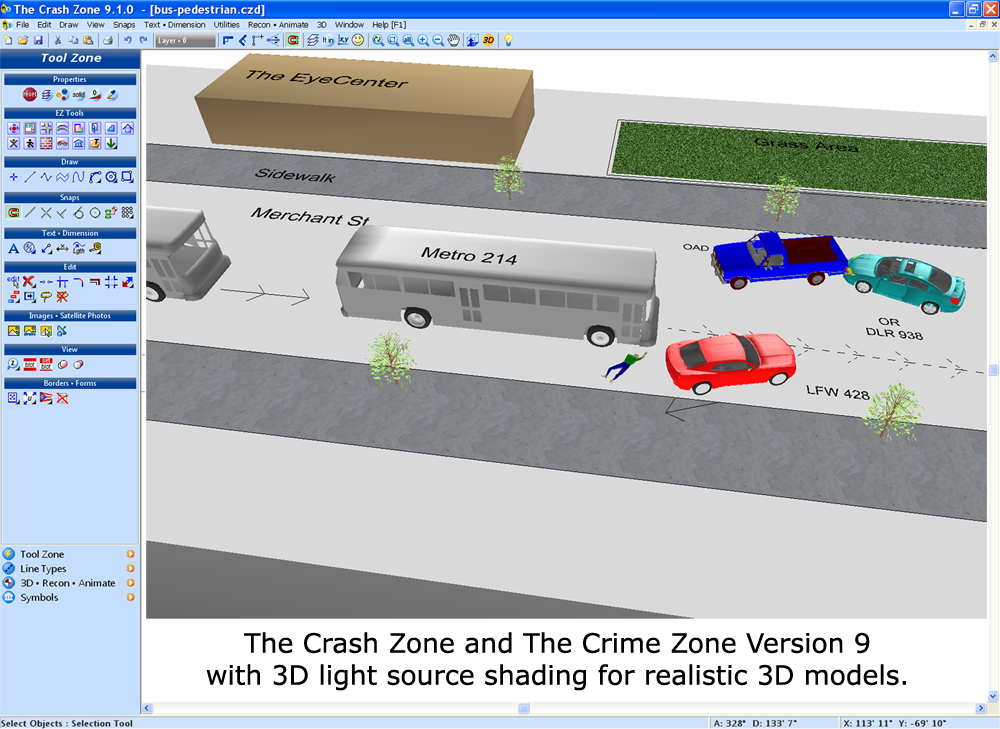
Task: Click the red reset button in Properties
Action: tap(28, 94)
